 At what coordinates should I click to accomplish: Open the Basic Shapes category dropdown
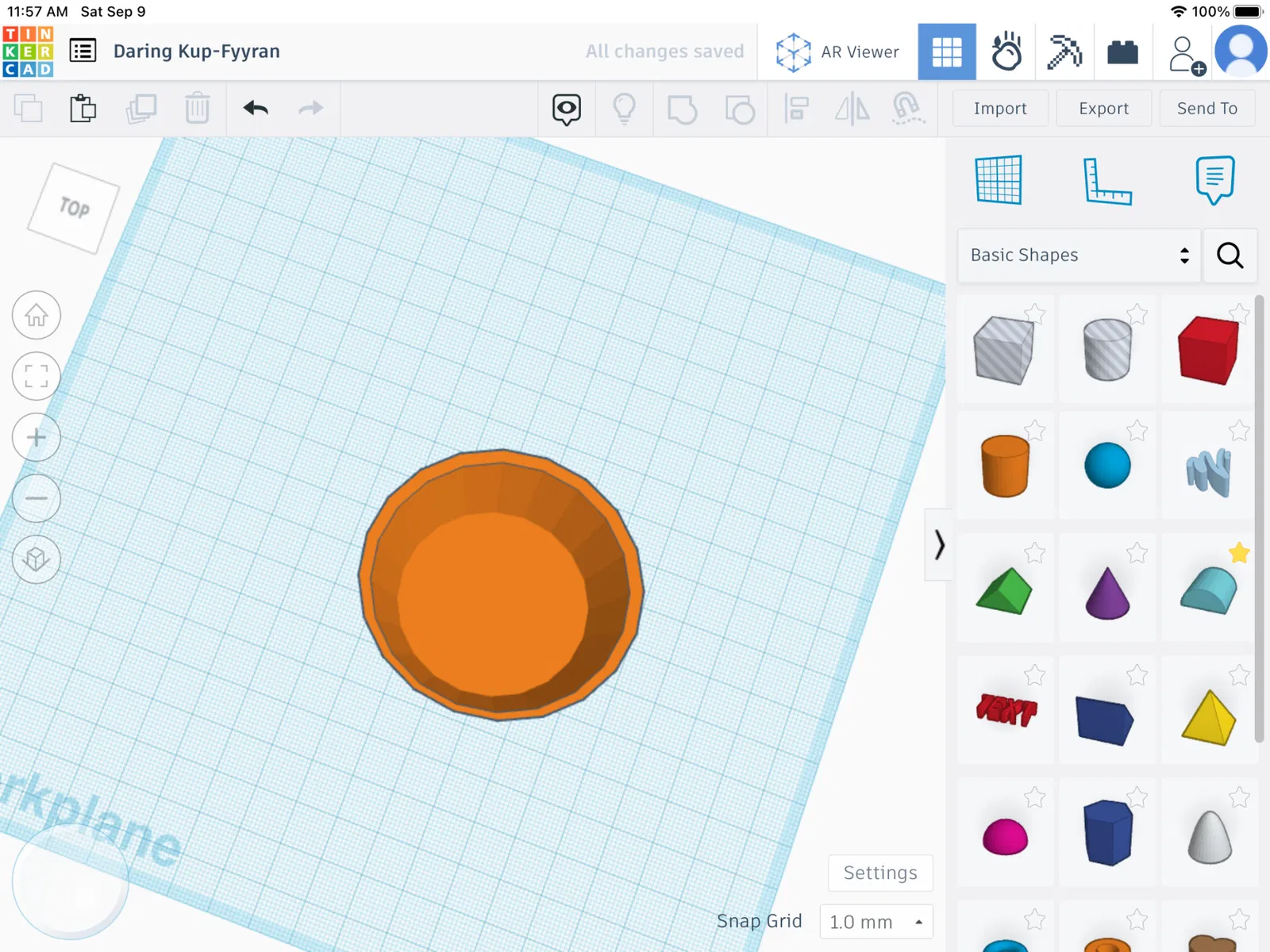pyautogui.click(x=1079, y=255)
